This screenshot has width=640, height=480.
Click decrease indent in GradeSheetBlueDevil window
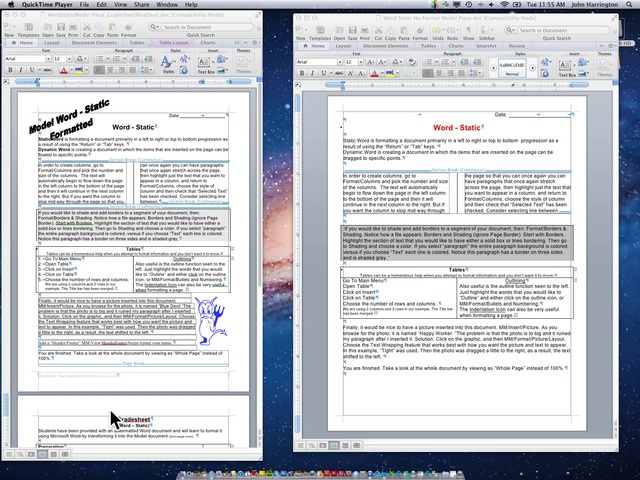click(135, 59)
